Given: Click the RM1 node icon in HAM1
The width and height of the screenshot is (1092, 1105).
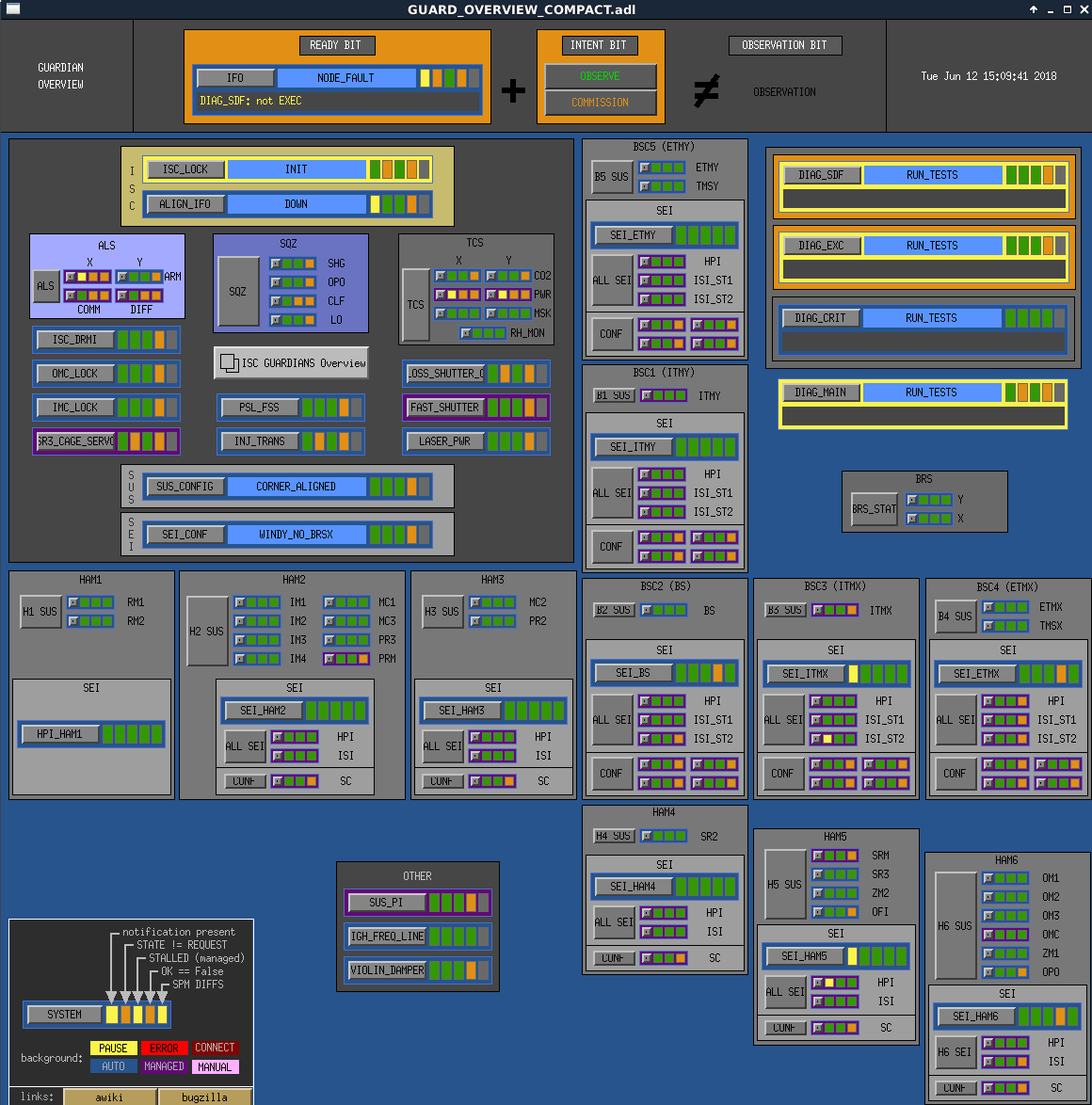Looking at the screenshot, I should [x=73, y=602].
